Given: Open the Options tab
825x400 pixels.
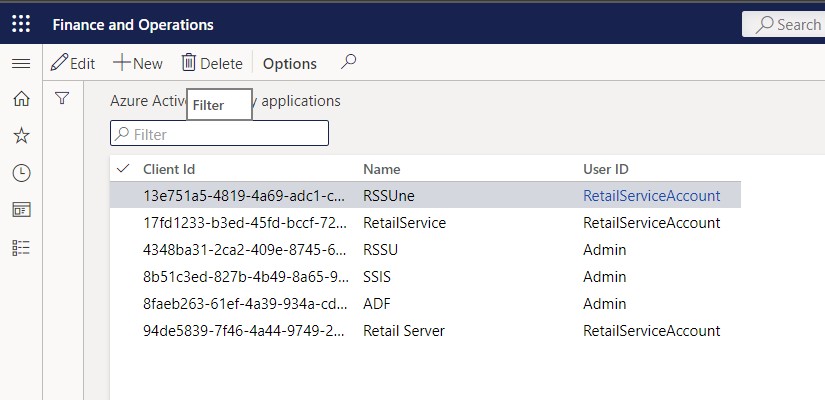Looking at the screenshot, I should [x=290, y=64].
